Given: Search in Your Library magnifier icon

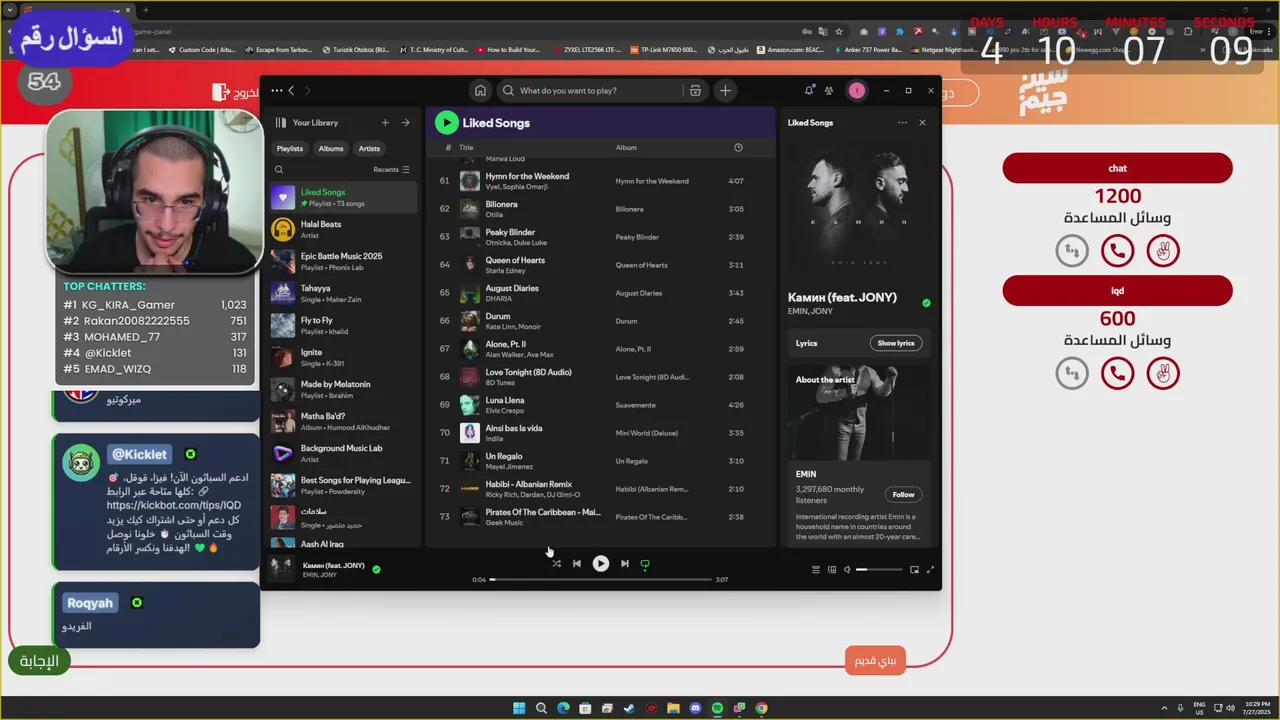Looking at the screenshot, I should click(279, 170).
